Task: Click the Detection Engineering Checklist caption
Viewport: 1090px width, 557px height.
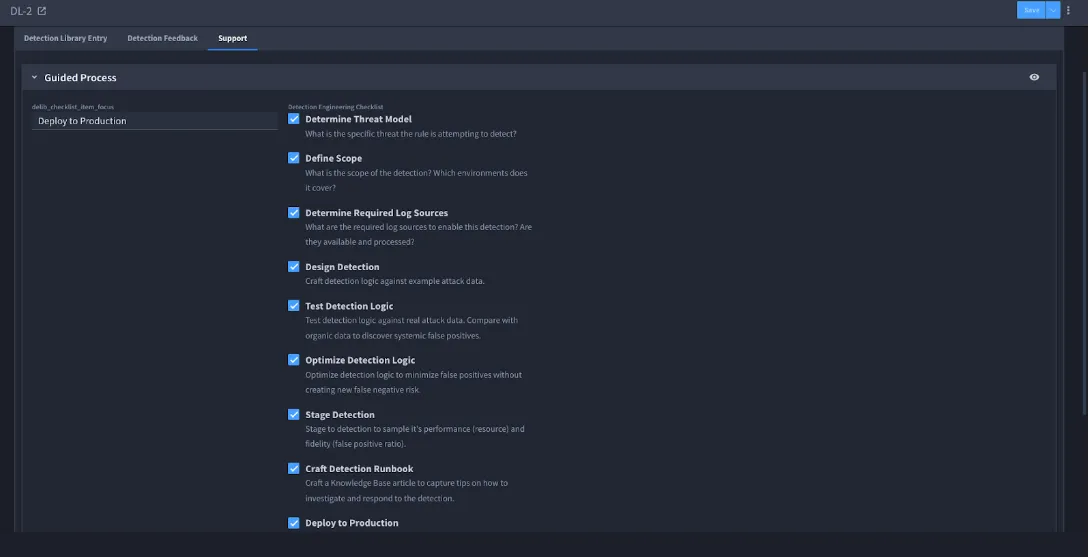Action: tap(336, 107)
